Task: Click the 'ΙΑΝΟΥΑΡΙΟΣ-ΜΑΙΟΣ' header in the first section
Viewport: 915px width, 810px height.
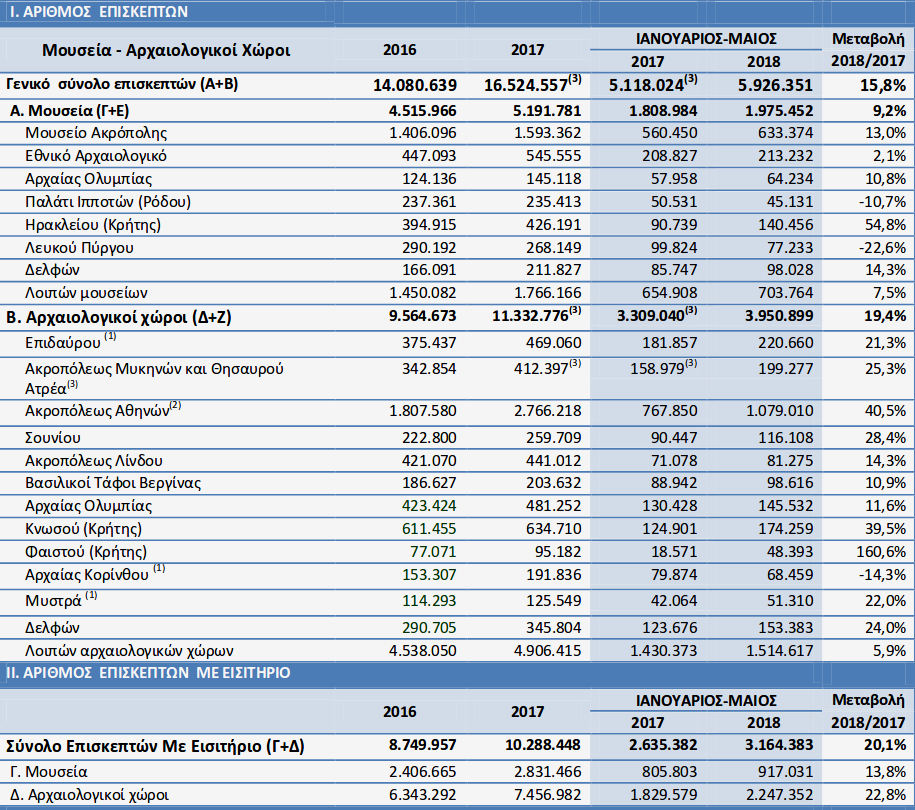Action: (706, 38)
